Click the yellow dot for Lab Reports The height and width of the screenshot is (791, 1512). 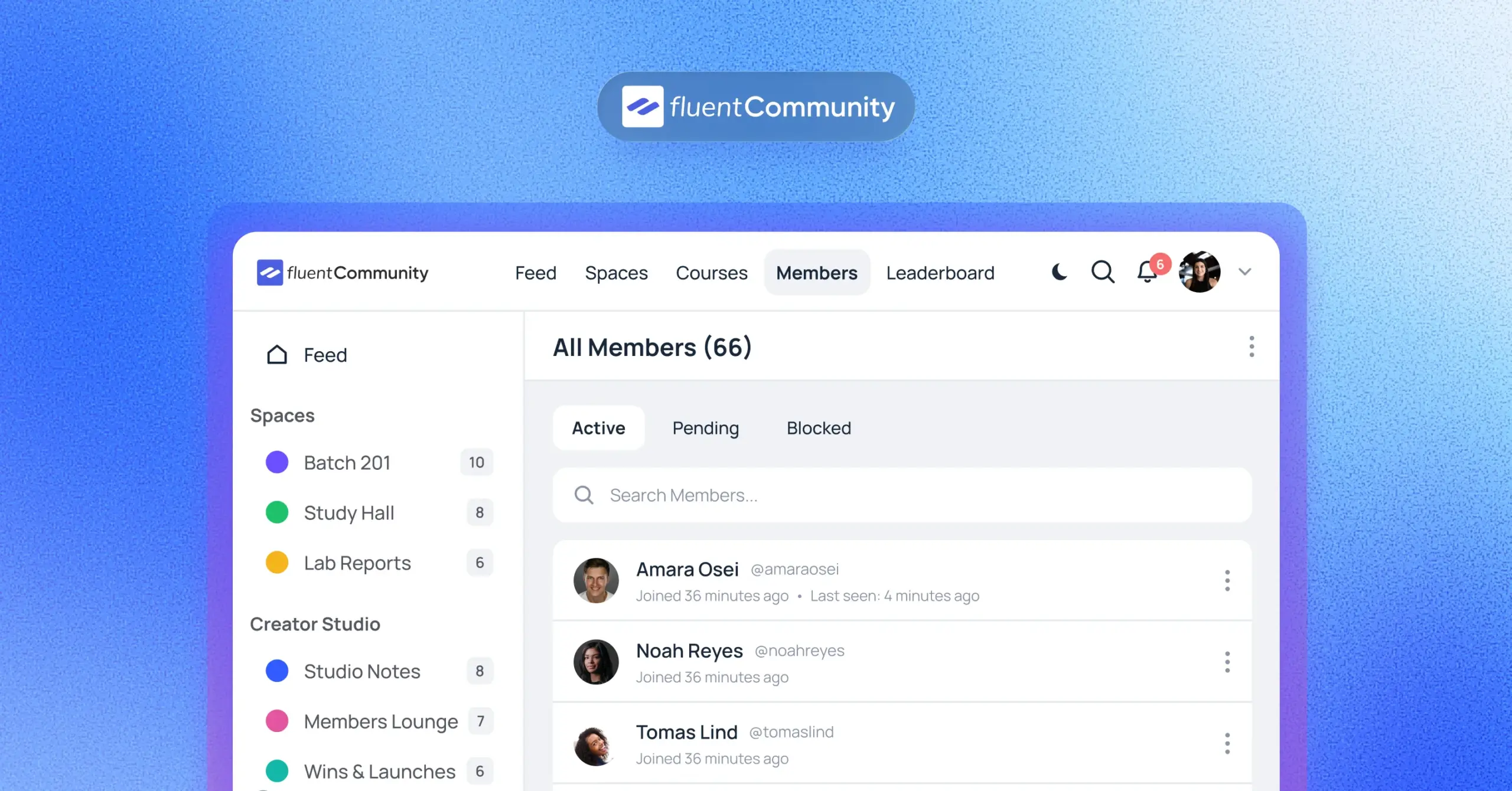tap(277, 563)
